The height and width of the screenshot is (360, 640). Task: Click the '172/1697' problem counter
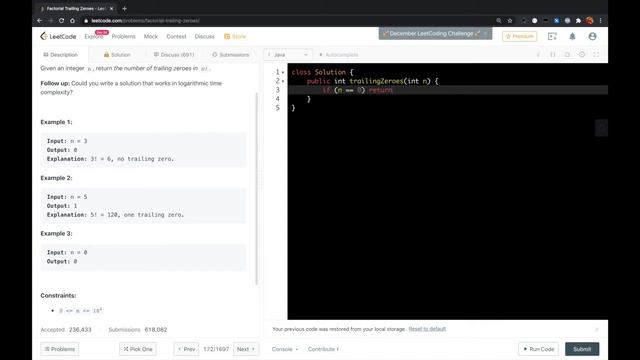click(x=216, y=349)
